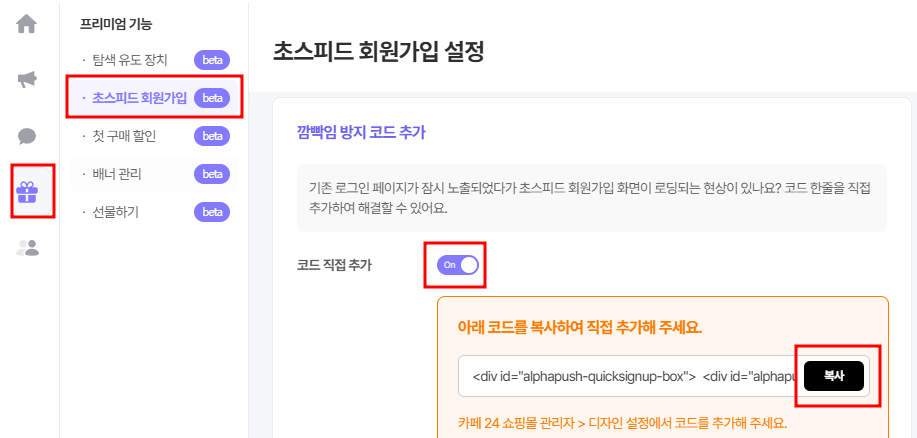Click beta badge beside 첫 구매 할인
Viewport: 917px width, 438px height.
pos(212,136)
